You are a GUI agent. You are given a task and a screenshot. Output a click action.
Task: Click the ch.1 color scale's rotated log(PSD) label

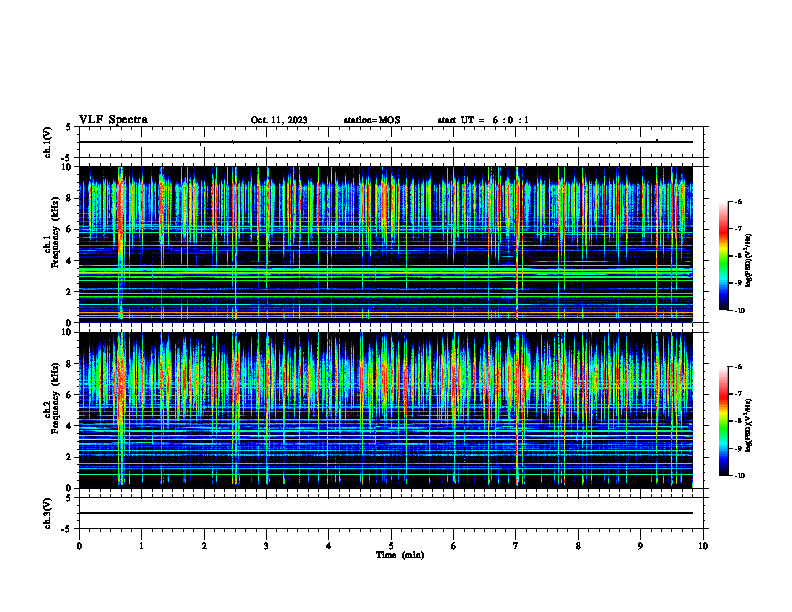749,261
